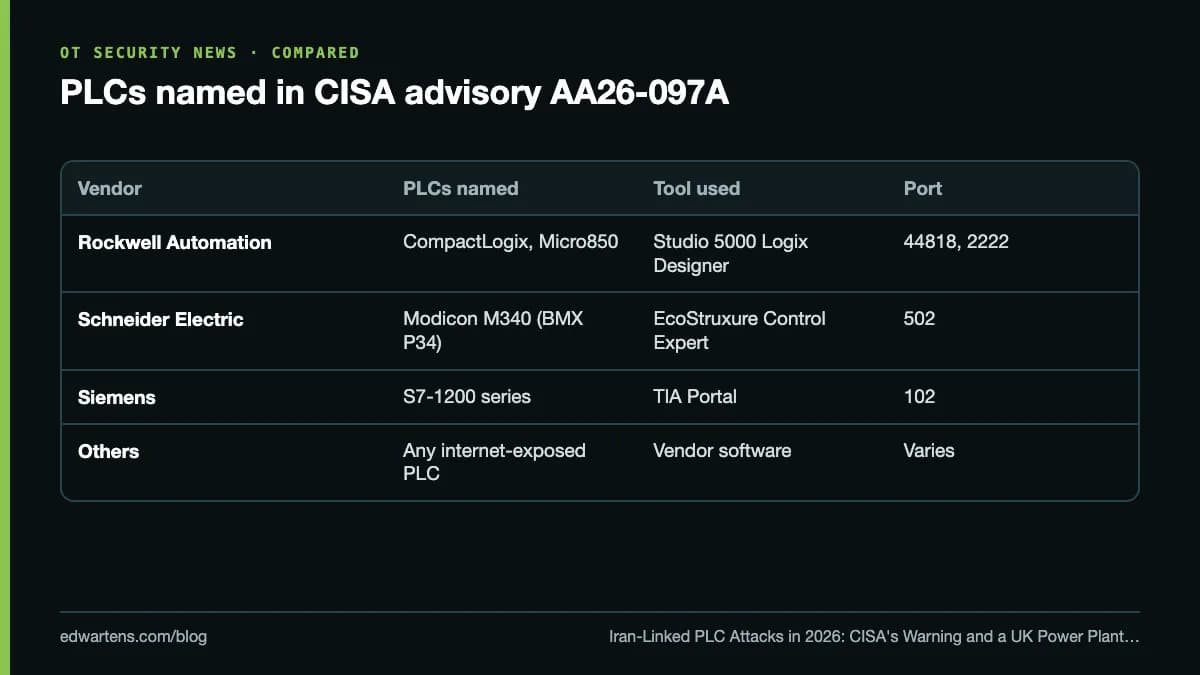Click the 'Others' vendor cell

(x=109, y=451)
